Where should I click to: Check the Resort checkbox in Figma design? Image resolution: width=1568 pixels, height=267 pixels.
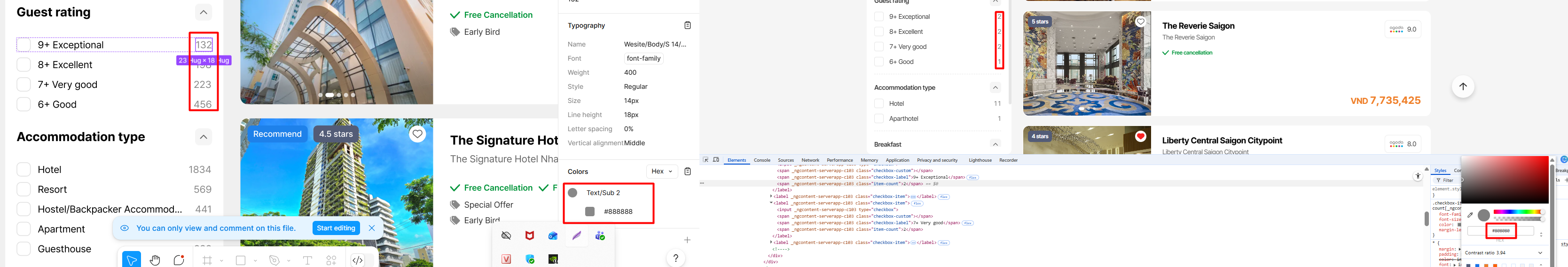click(24, 189)
